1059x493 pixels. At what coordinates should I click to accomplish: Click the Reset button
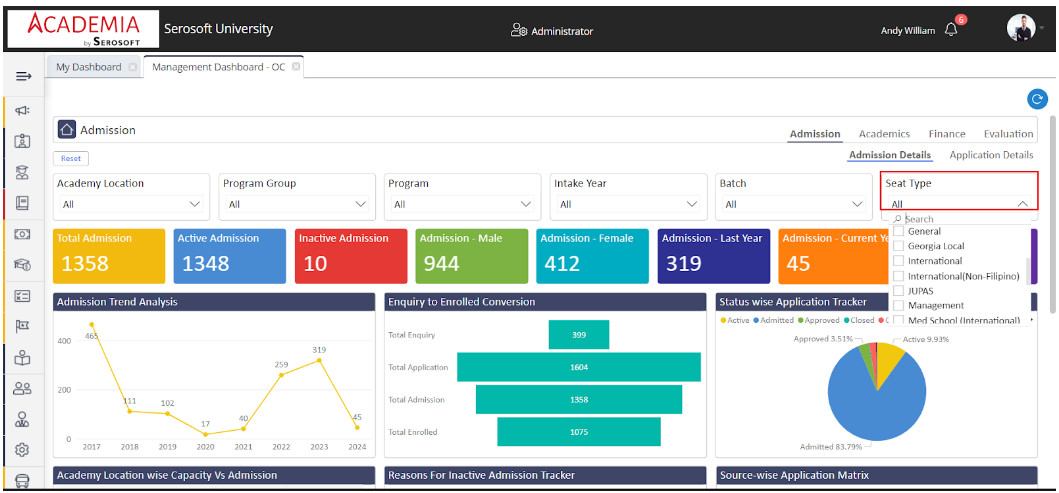pyautogui.click(x=71, y=158)
